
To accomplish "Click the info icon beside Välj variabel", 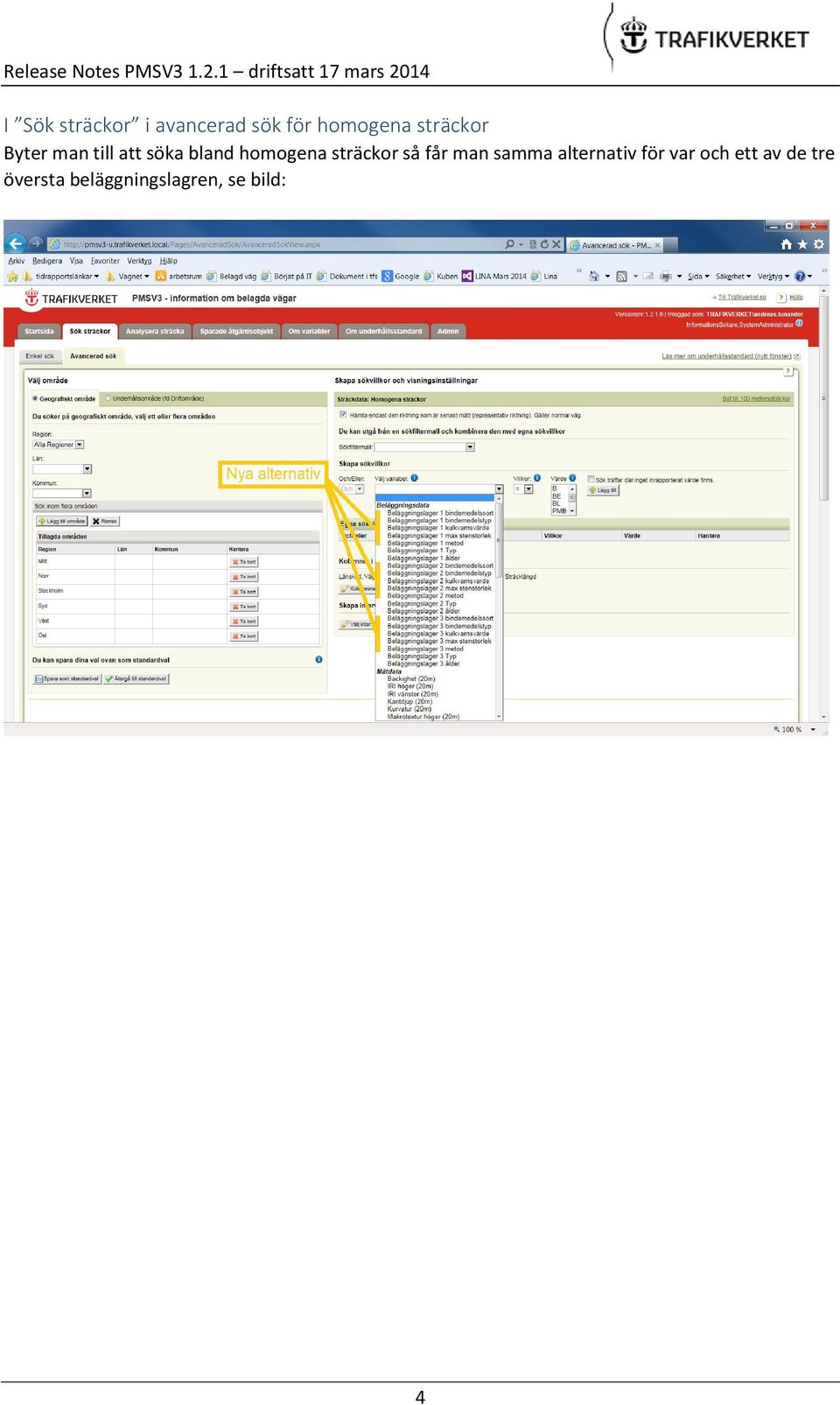I will point(414,478).
